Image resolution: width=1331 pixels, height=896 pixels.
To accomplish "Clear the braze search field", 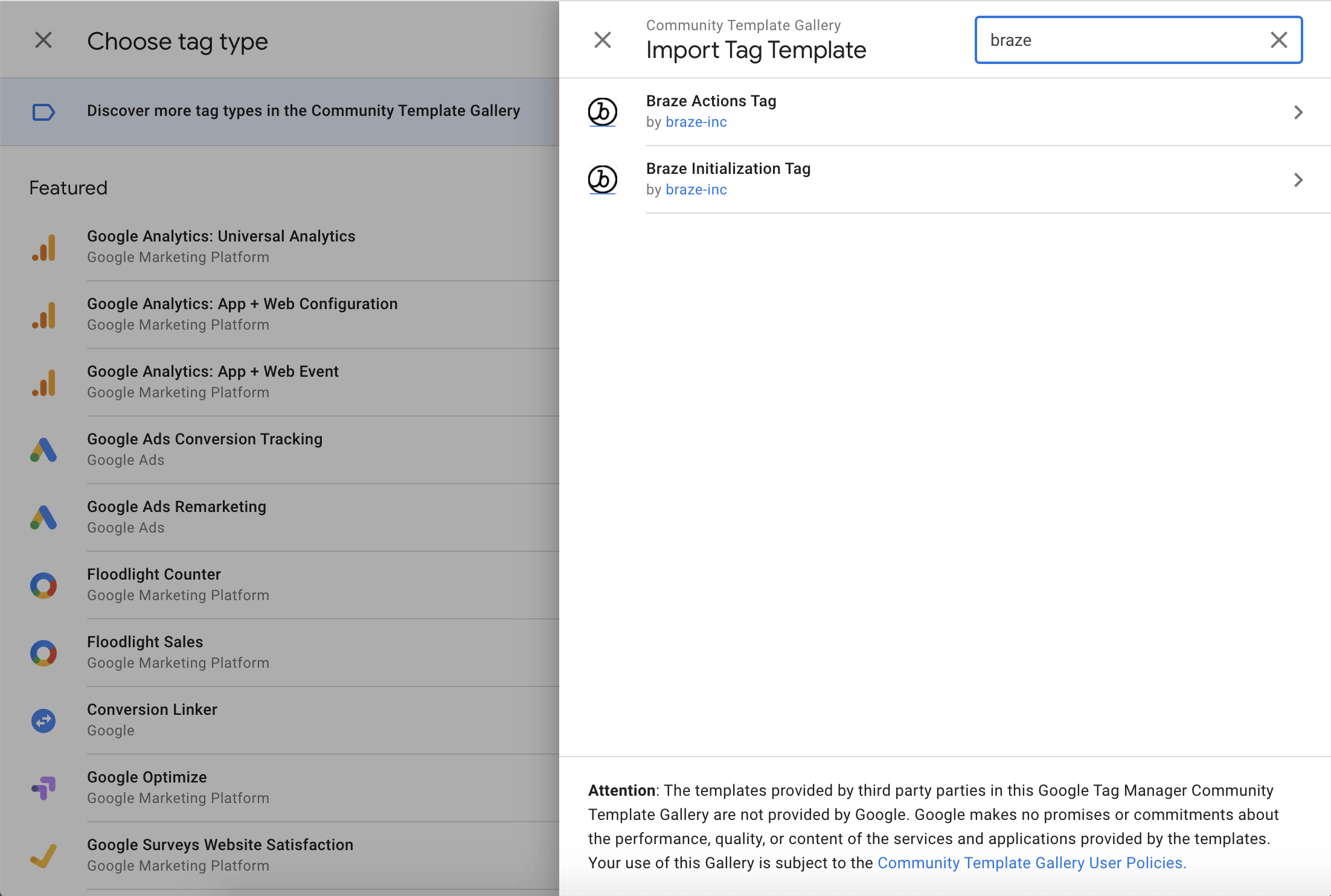I will coord(1278,40).
